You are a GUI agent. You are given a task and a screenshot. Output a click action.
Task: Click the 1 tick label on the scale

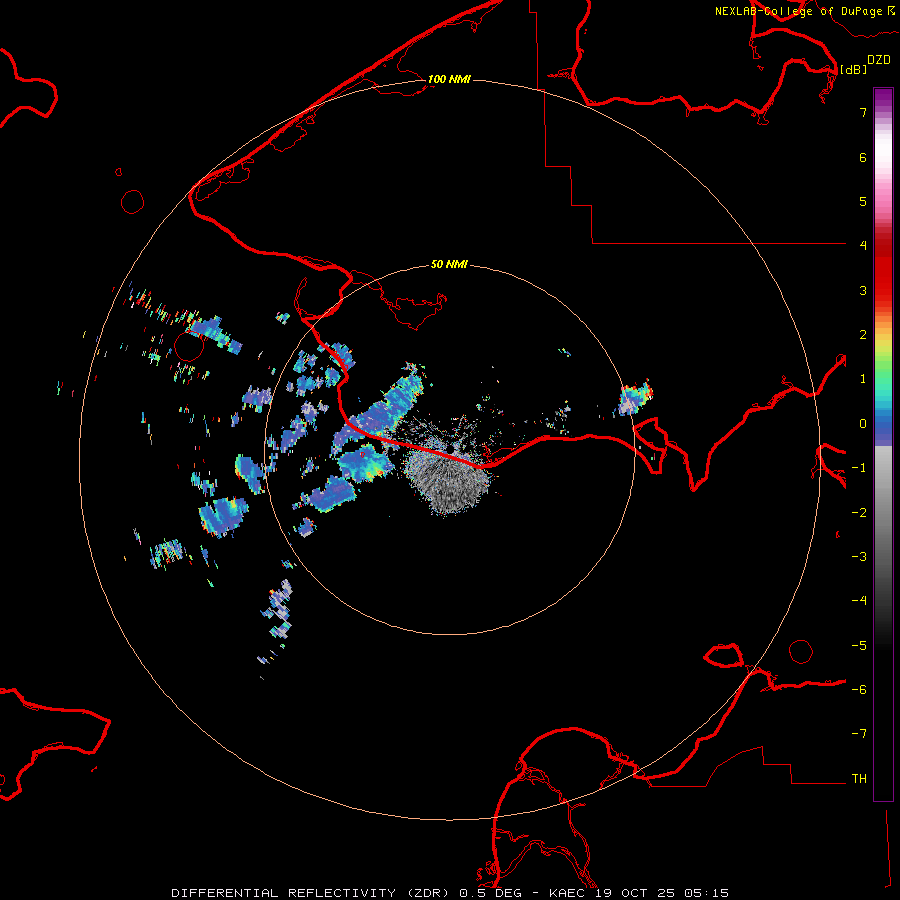coord(863,379)
